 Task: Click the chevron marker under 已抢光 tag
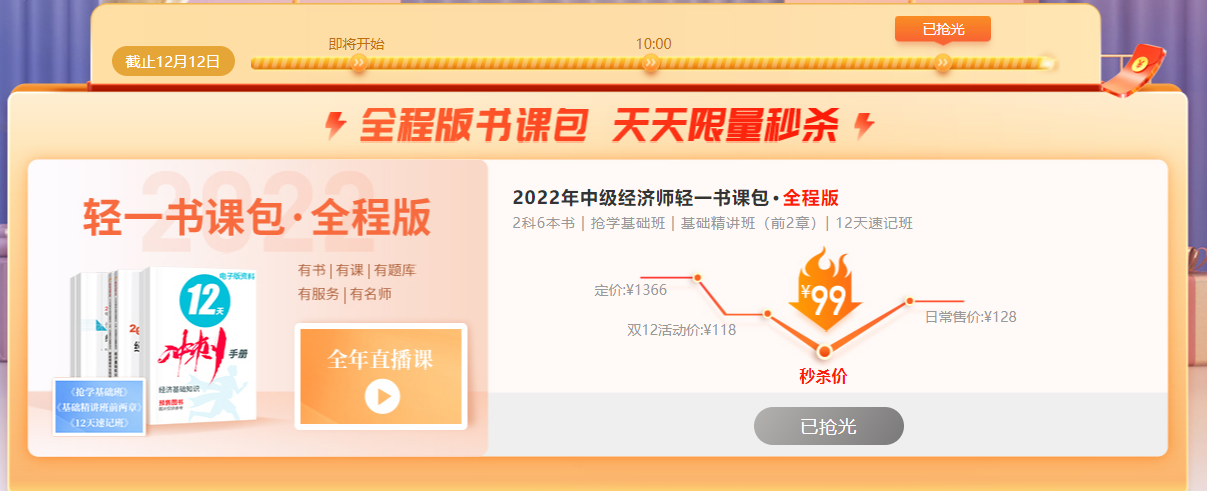[943, 63]
